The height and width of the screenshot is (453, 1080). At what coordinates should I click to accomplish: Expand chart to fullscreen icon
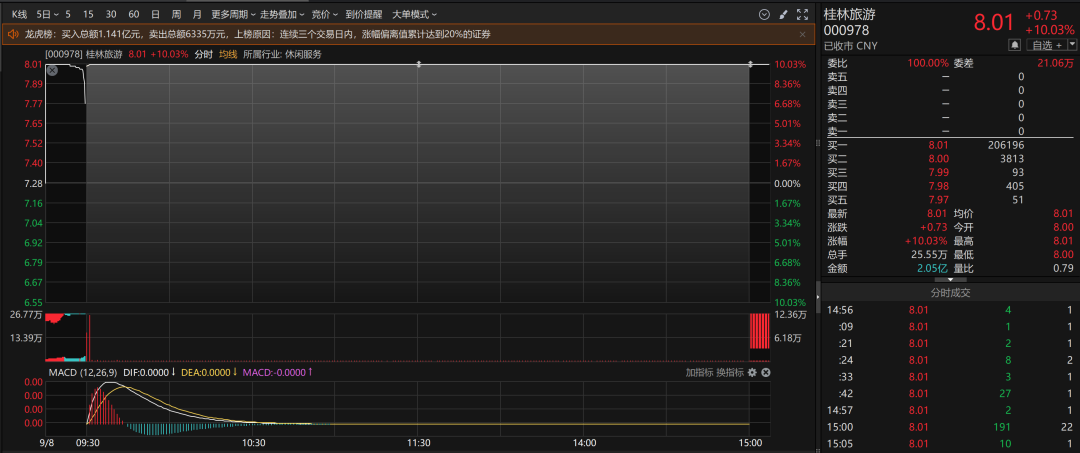(802, 14)
